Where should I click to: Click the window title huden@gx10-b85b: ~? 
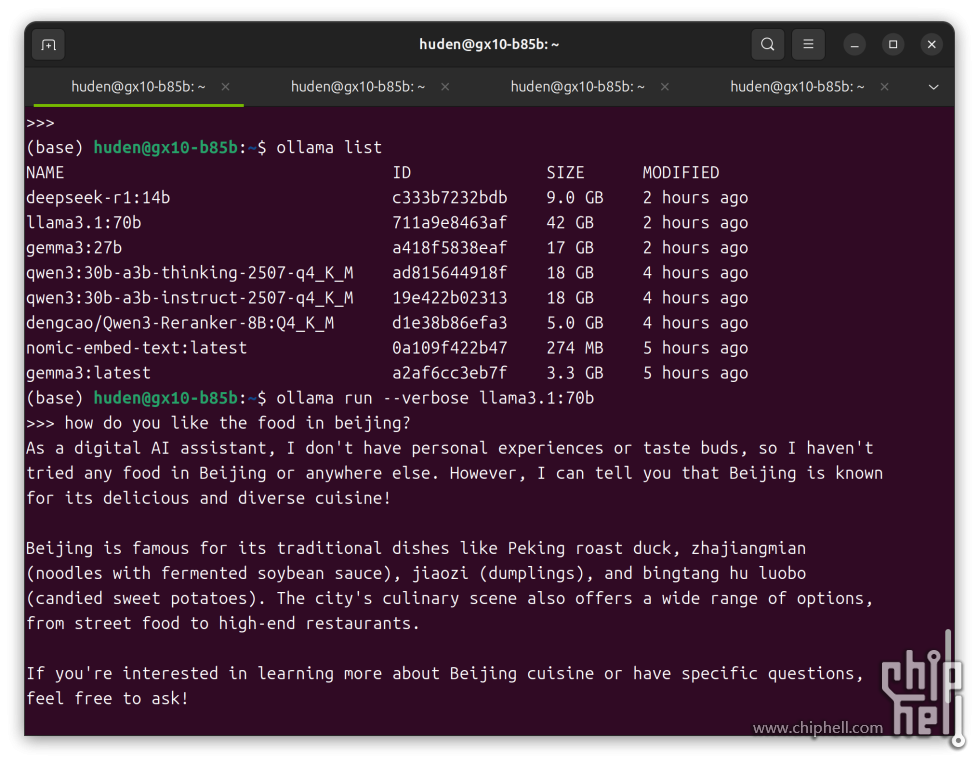point(489,44)
